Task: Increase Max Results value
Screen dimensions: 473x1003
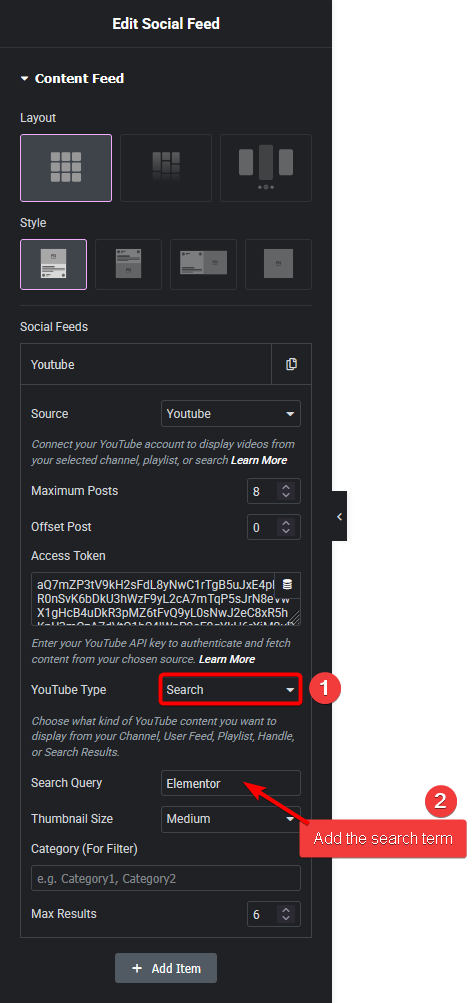Action: coord(286,910)
